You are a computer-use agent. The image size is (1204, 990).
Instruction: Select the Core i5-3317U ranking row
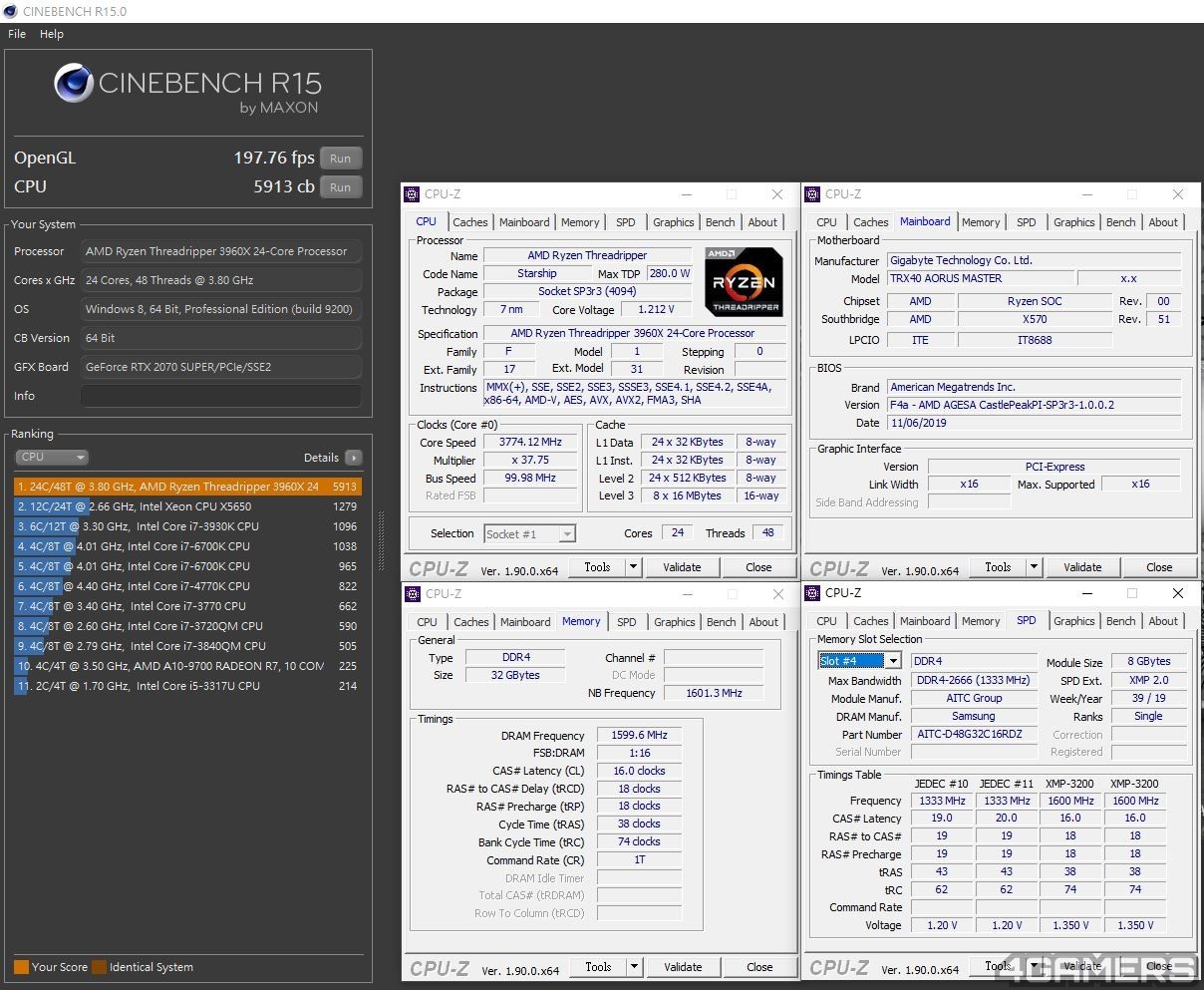pos(187,686)
